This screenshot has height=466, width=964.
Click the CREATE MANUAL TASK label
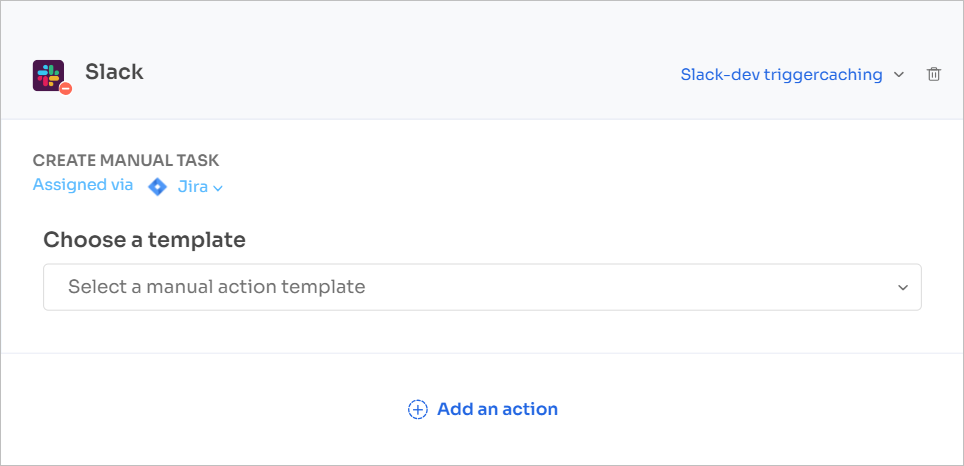[x=126, y=160]
